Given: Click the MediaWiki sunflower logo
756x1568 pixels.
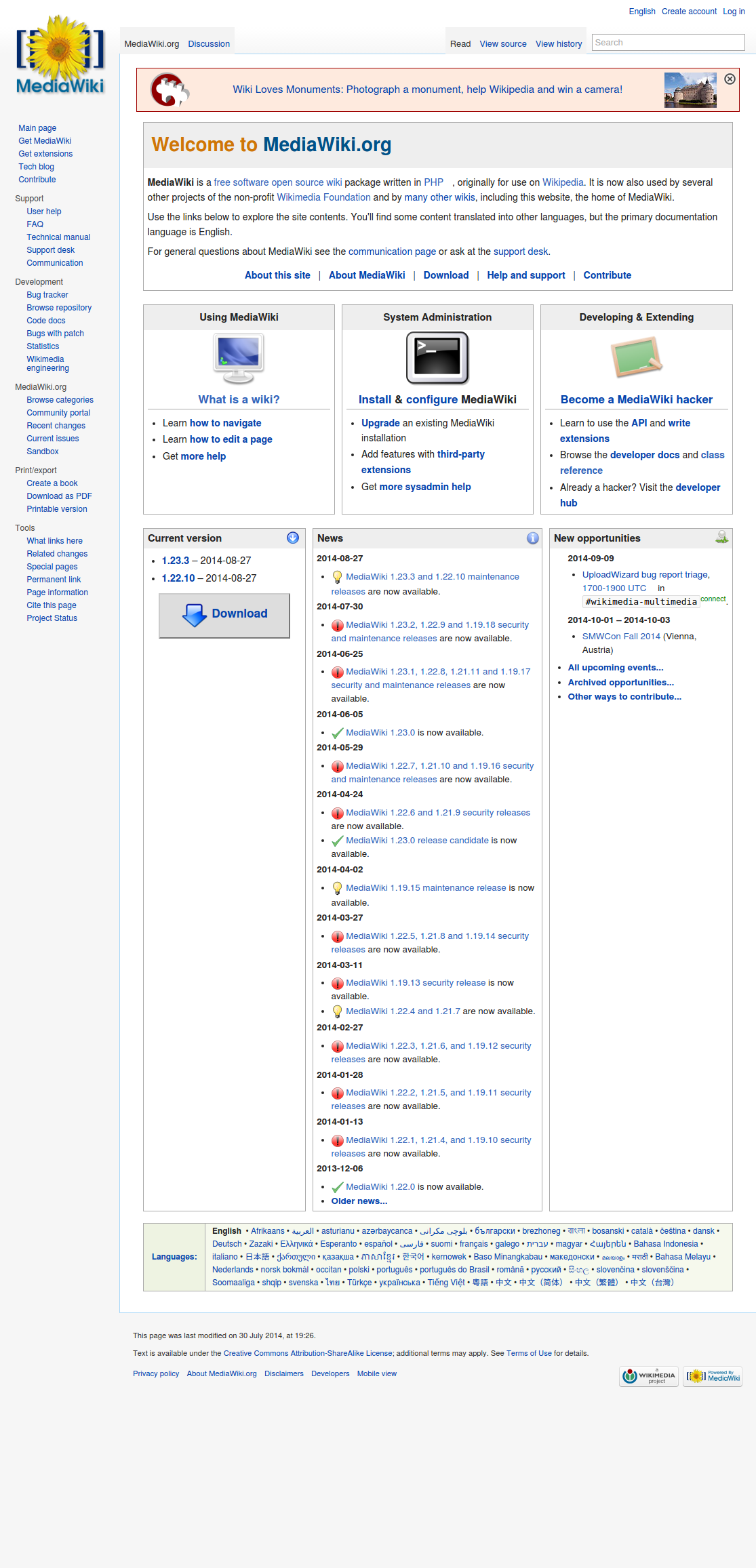Looking at the screenshot, I should [60, 56].
